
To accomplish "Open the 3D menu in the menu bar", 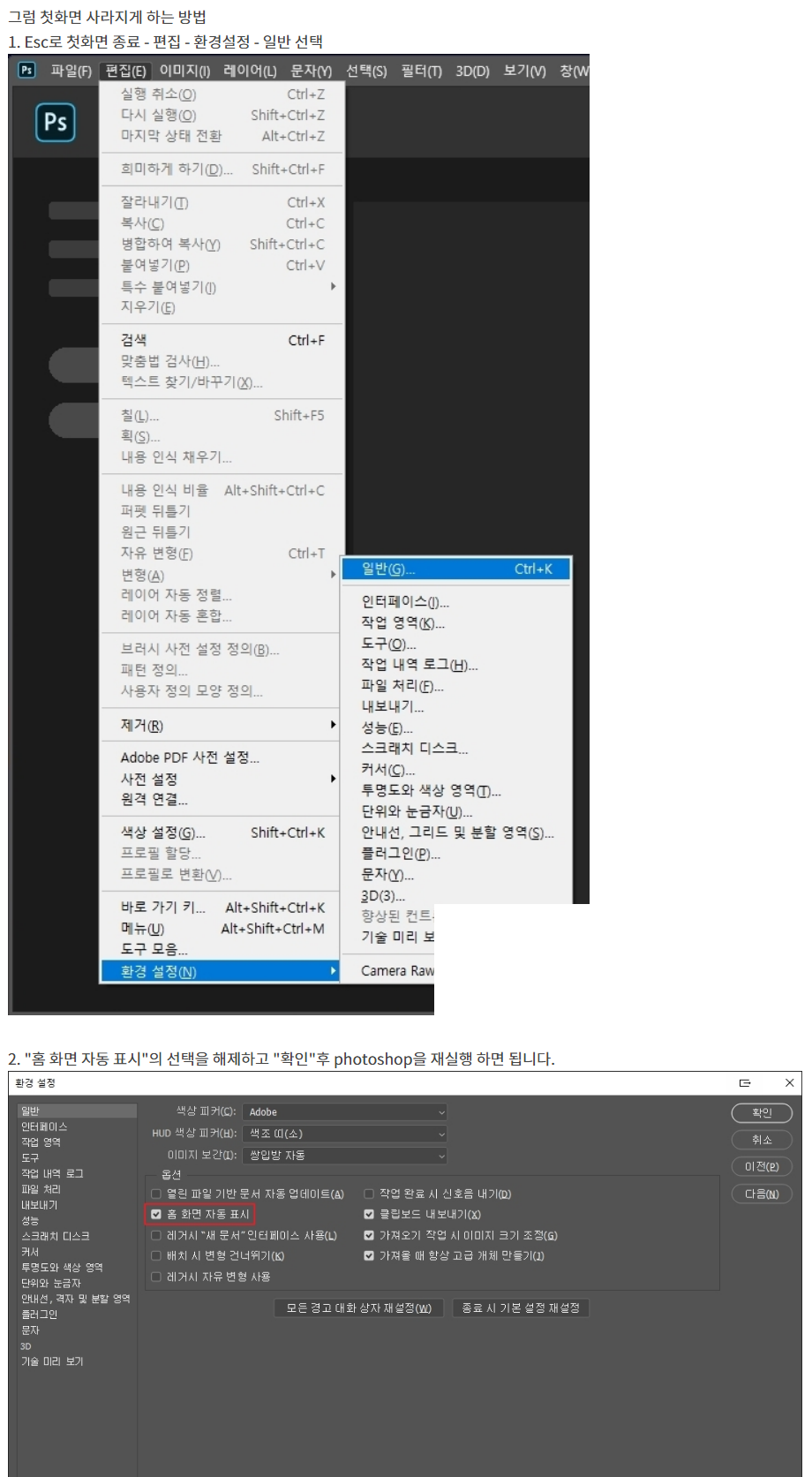I will point(472,71).
